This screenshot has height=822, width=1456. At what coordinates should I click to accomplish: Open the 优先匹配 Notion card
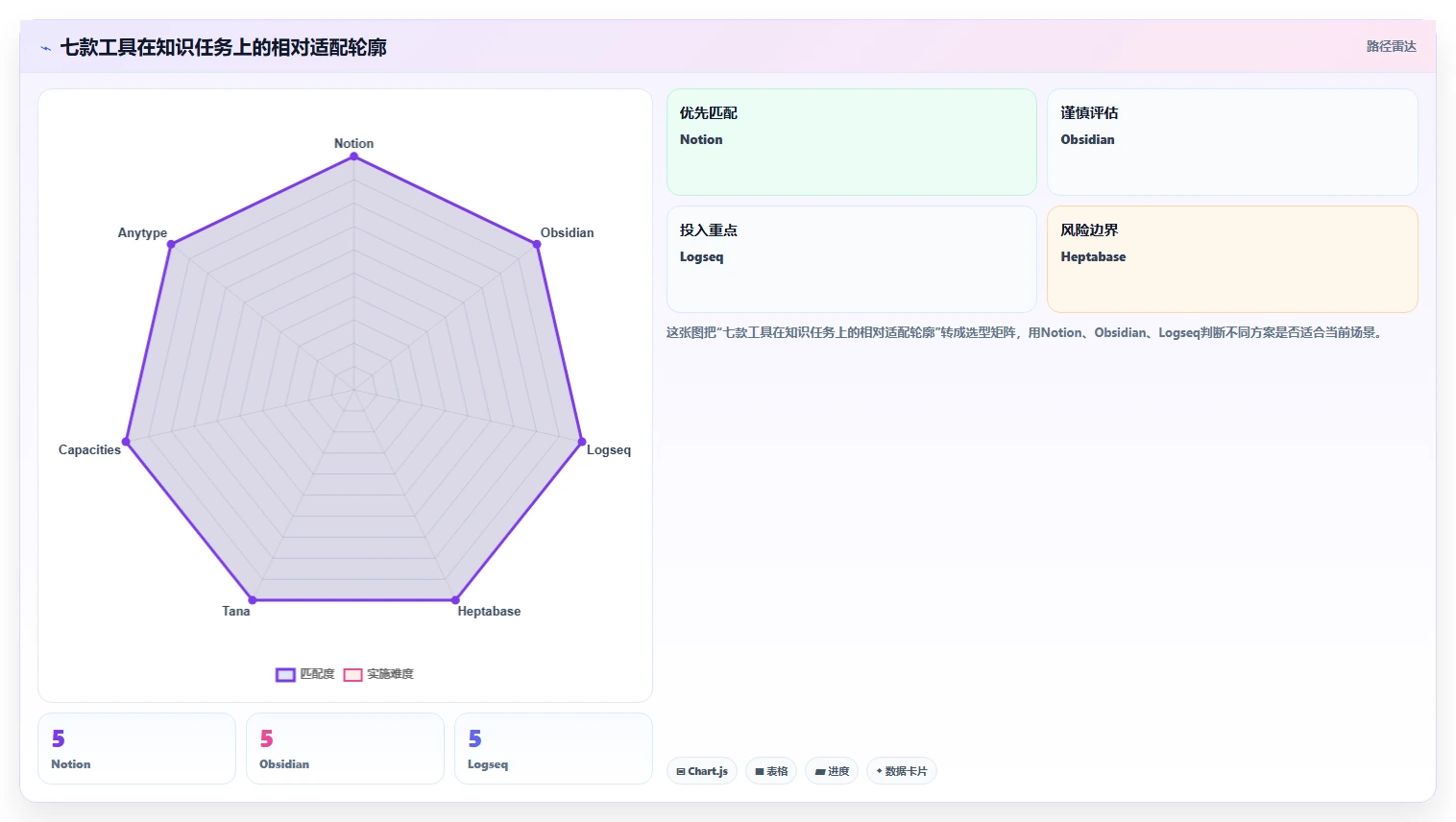click(852, 142)
